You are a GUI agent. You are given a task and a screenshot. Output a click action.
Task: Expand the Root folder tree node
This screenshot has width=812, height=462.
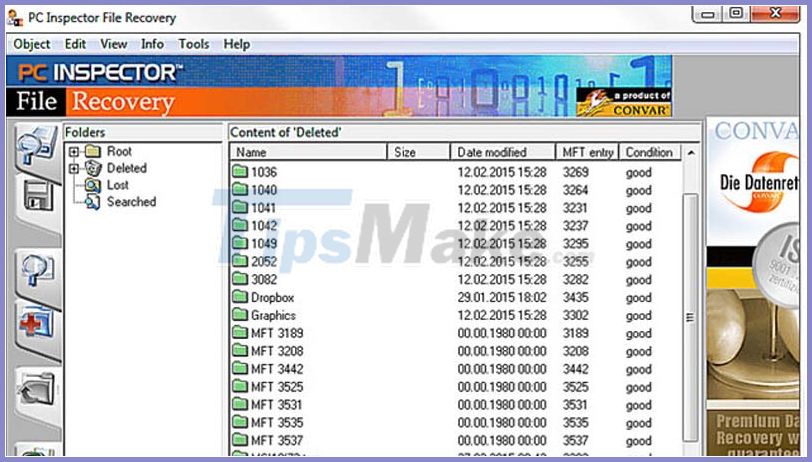pyautogui.click(x=74, y=152)
